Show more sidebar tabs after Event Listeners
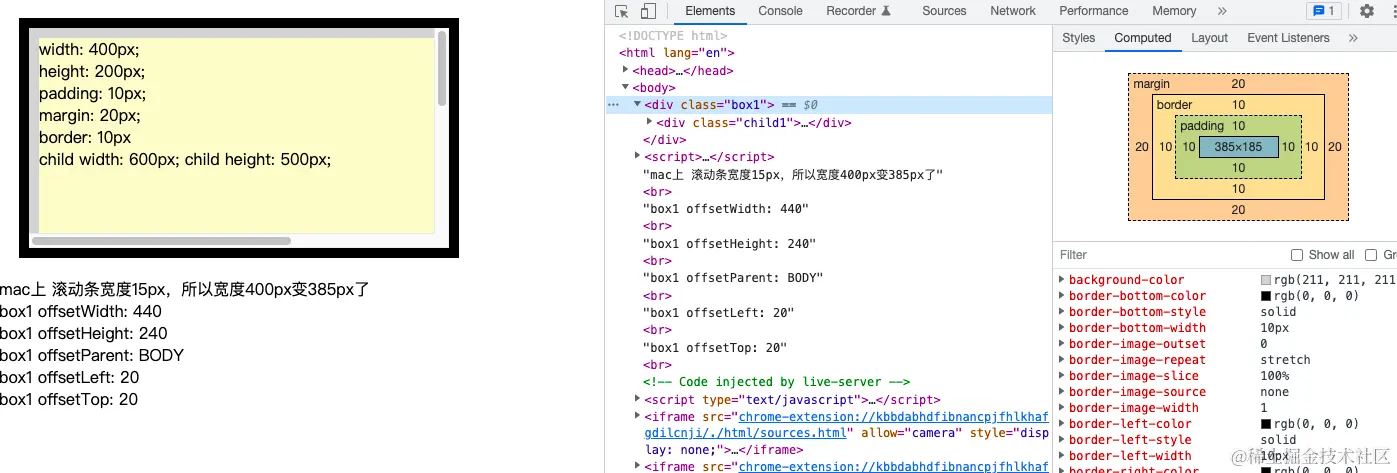 pos(1353,38)
